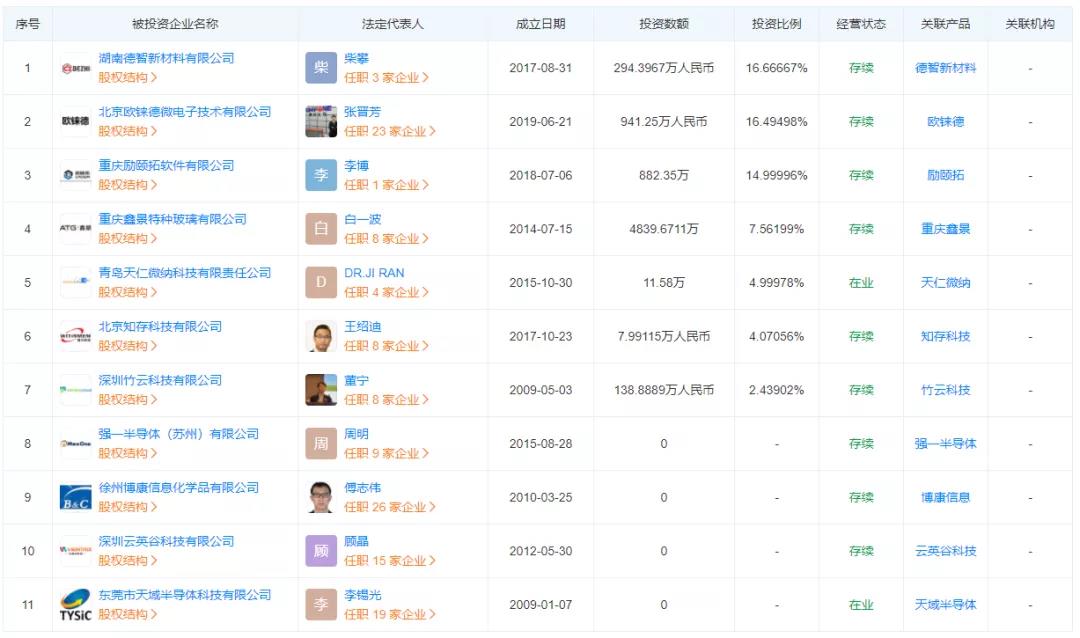Click DR.JI RAN's avatar icon
The height and width of the screenshot is (638, 1080).
(x=321, y=283)
